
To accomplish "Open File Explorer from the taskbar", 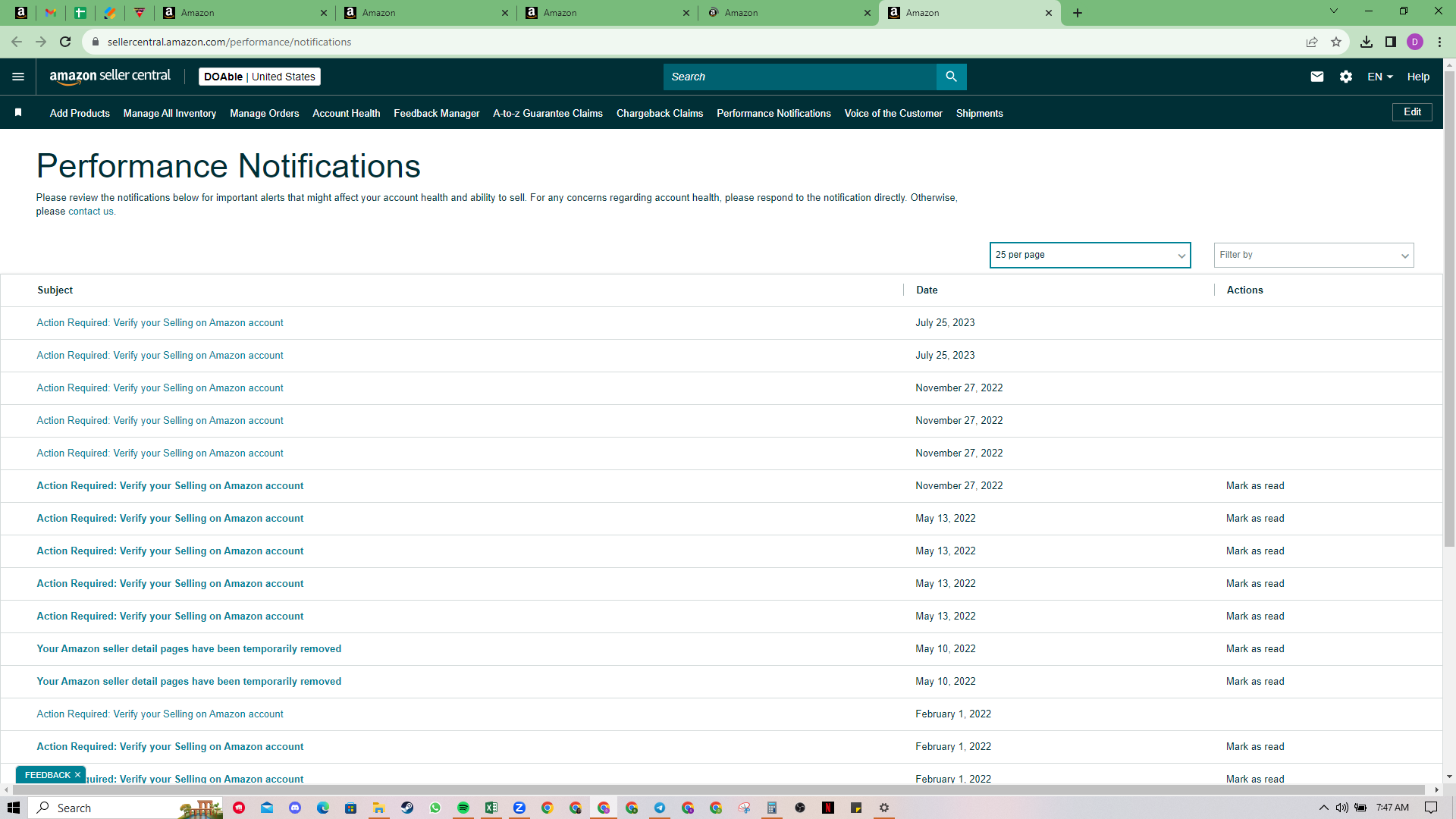I will (378, 808).
